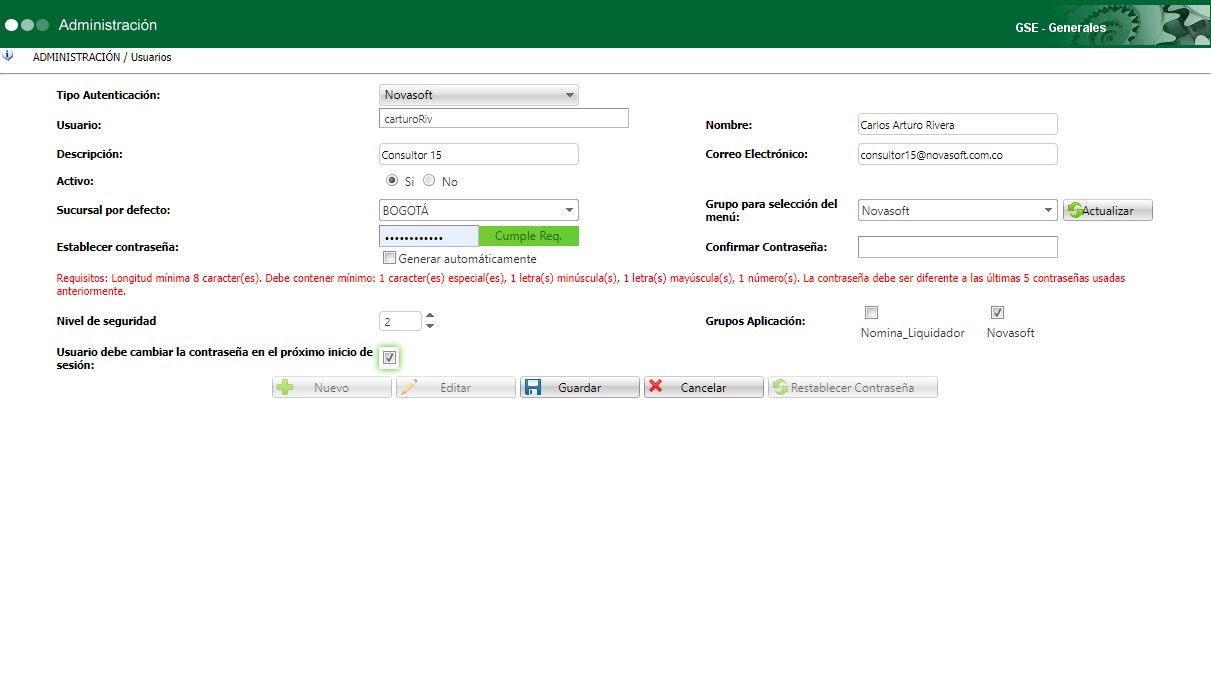Viewport: 1211px width, 691px height.
Task: Click the ADMINISTRACIÓN / Usuarios breadcrumb
Action: 102,57
